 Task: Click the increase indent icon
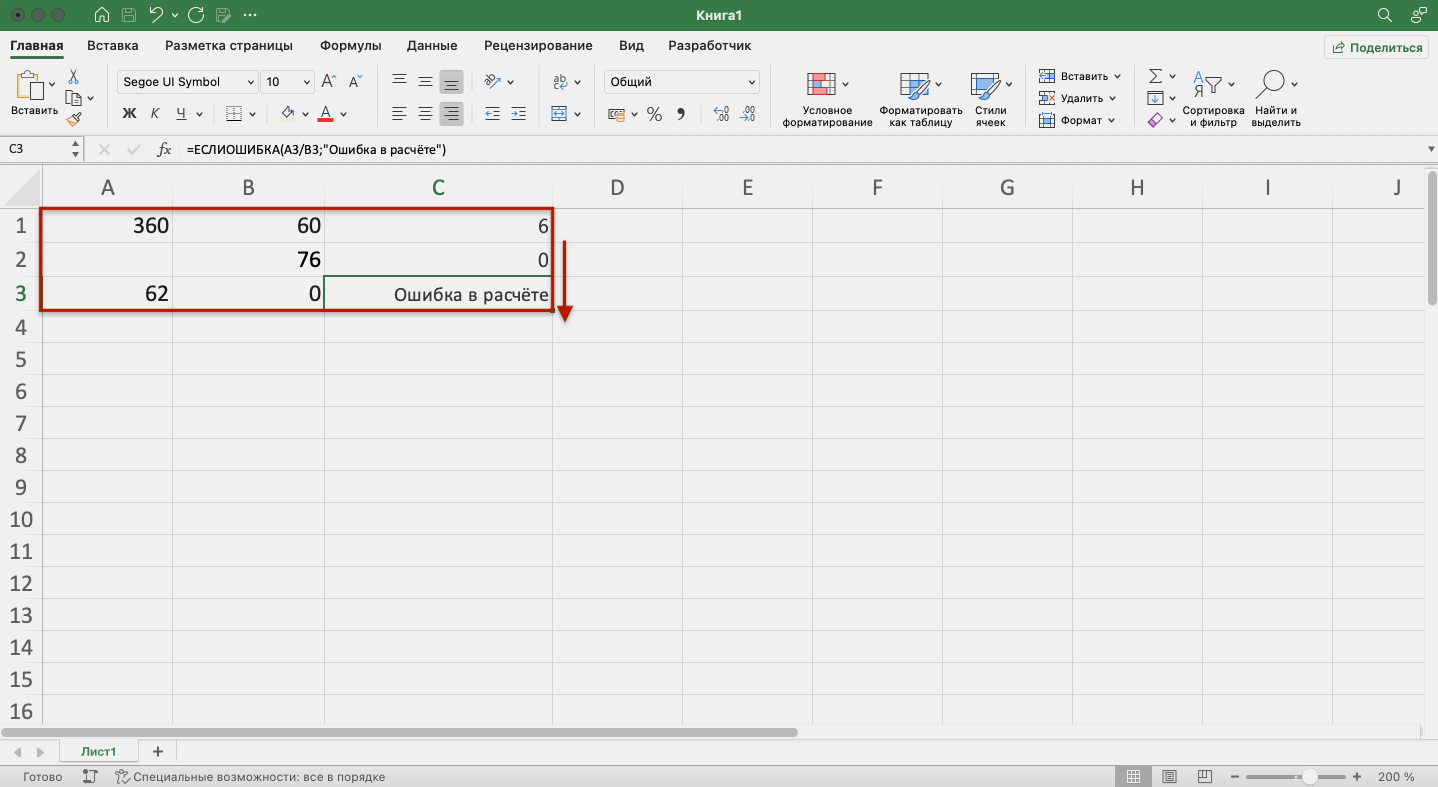[518, 114]
